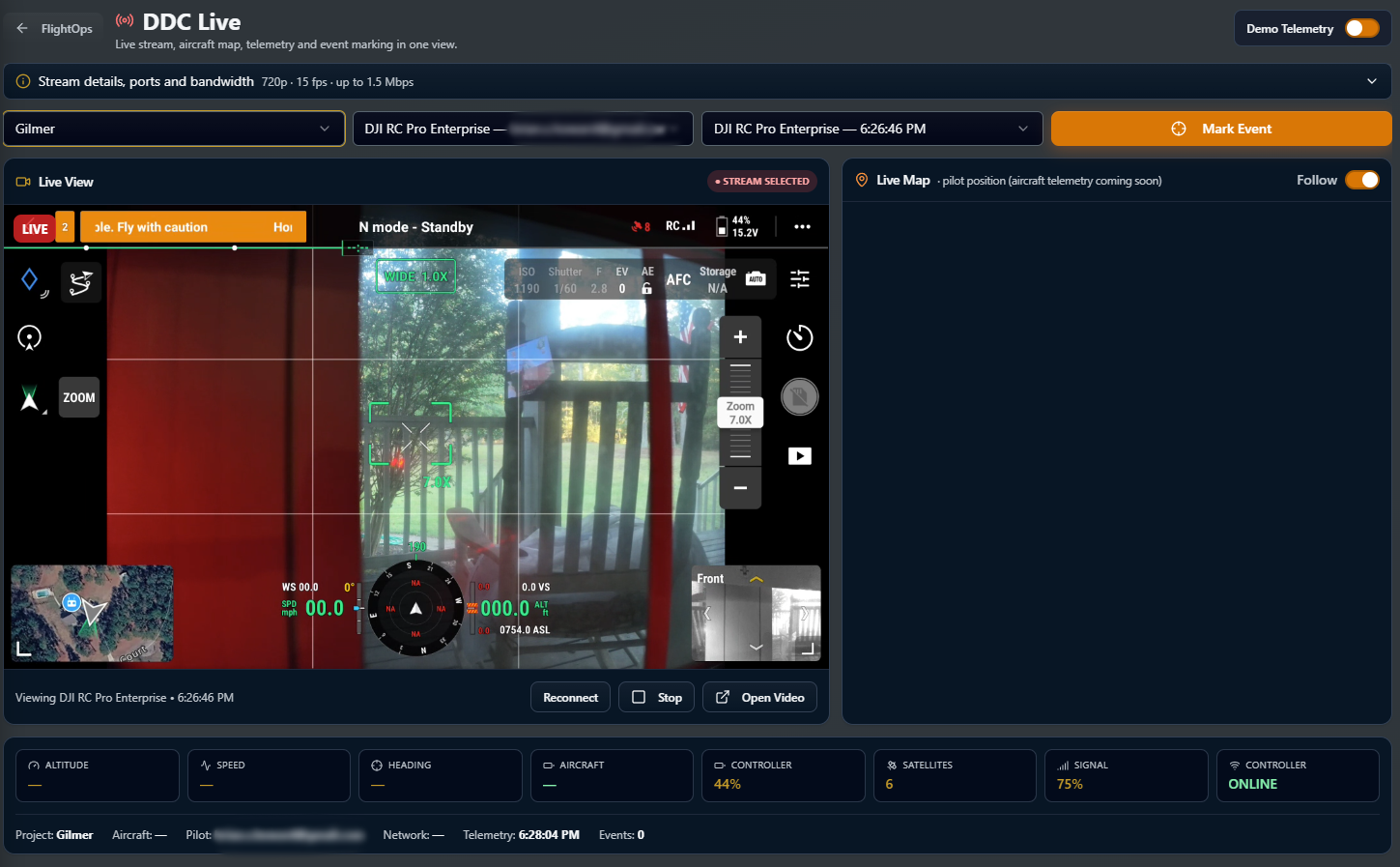
Task: Click the Live Map pin icon
Action: 862,180
